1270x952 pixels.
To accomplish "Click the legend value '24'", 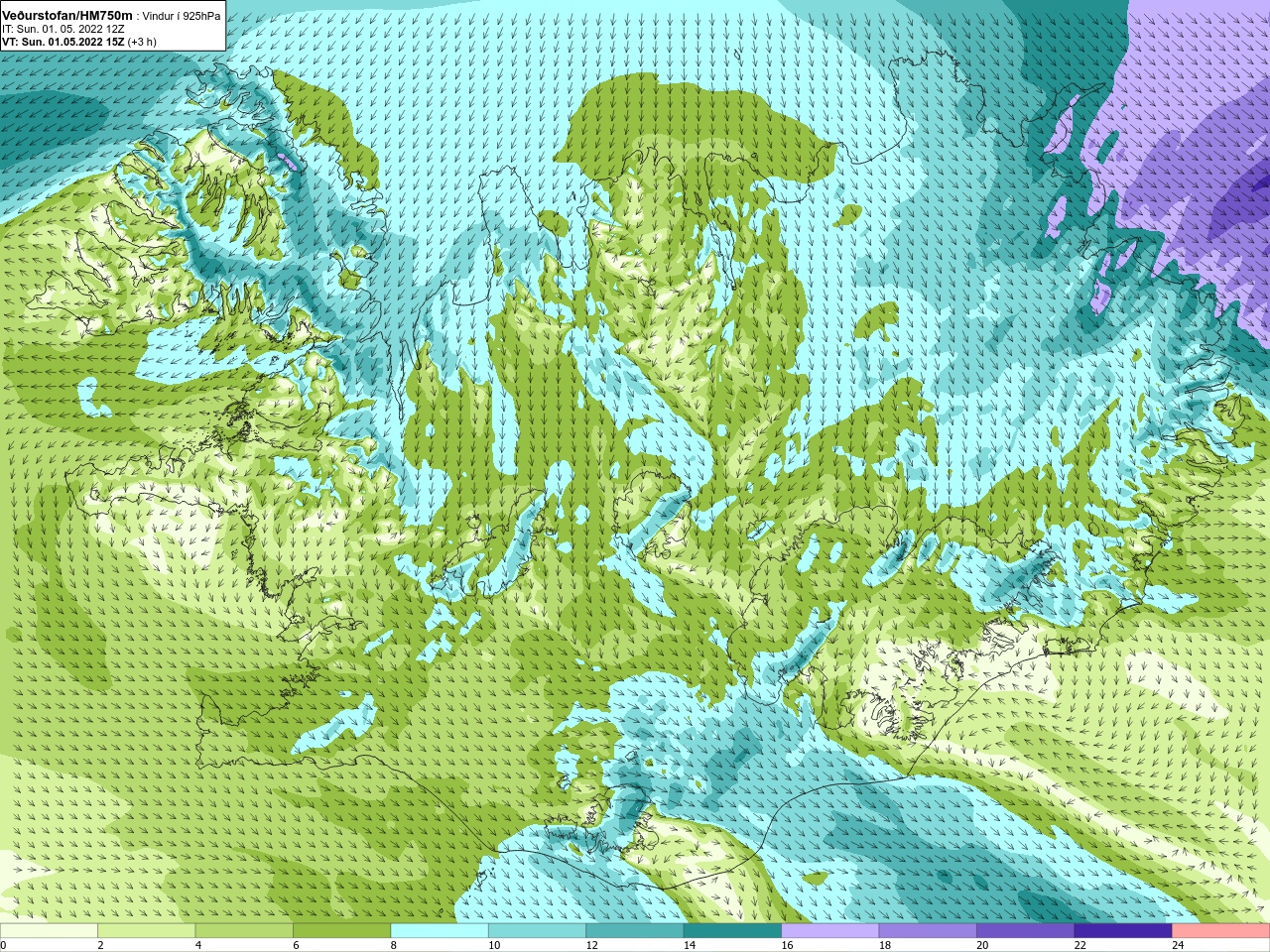I will 1178,945.
